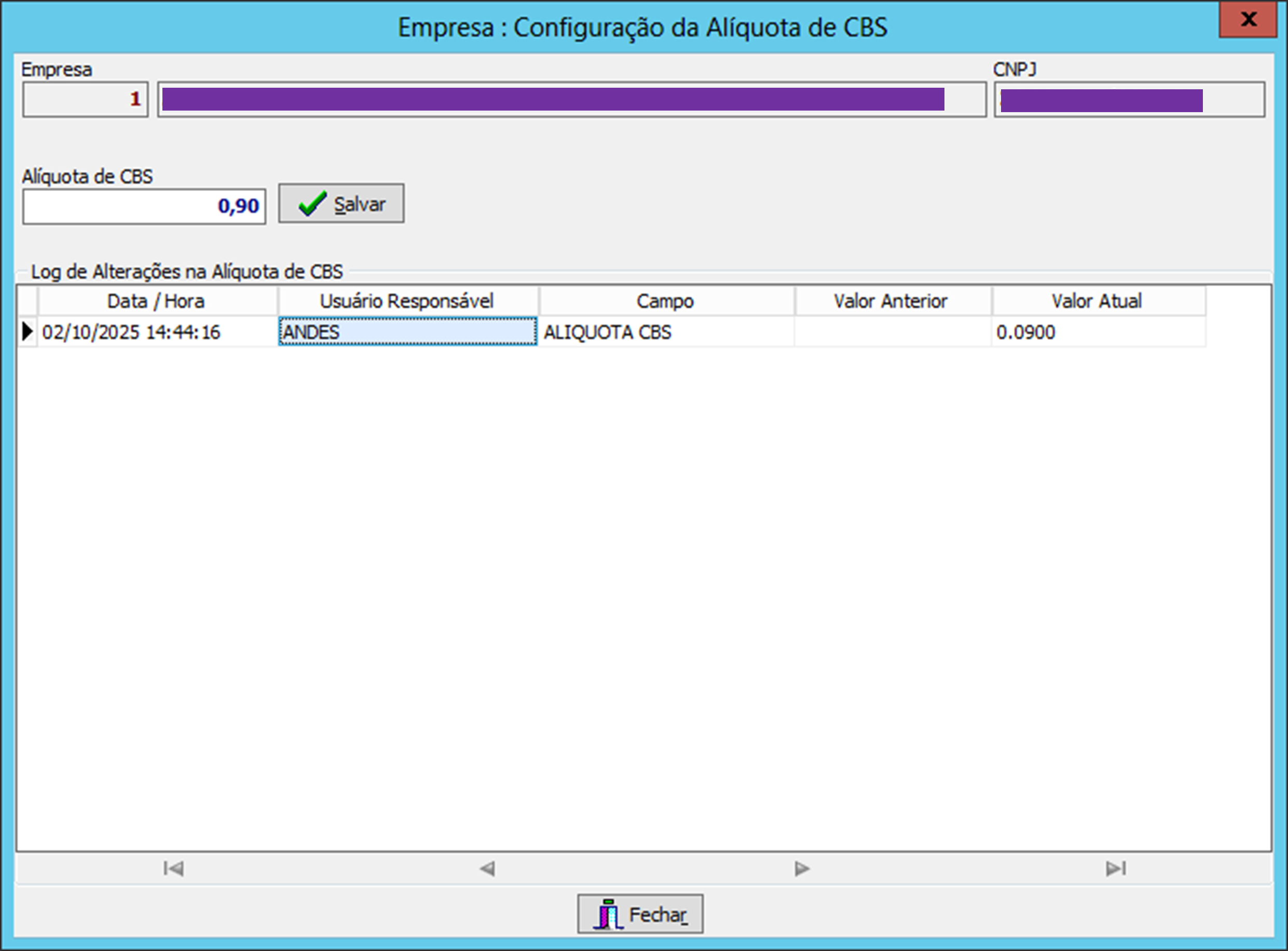Click the Empresa code field
Viewport: 1288px width, 951px height.
(x=85, y=100)
